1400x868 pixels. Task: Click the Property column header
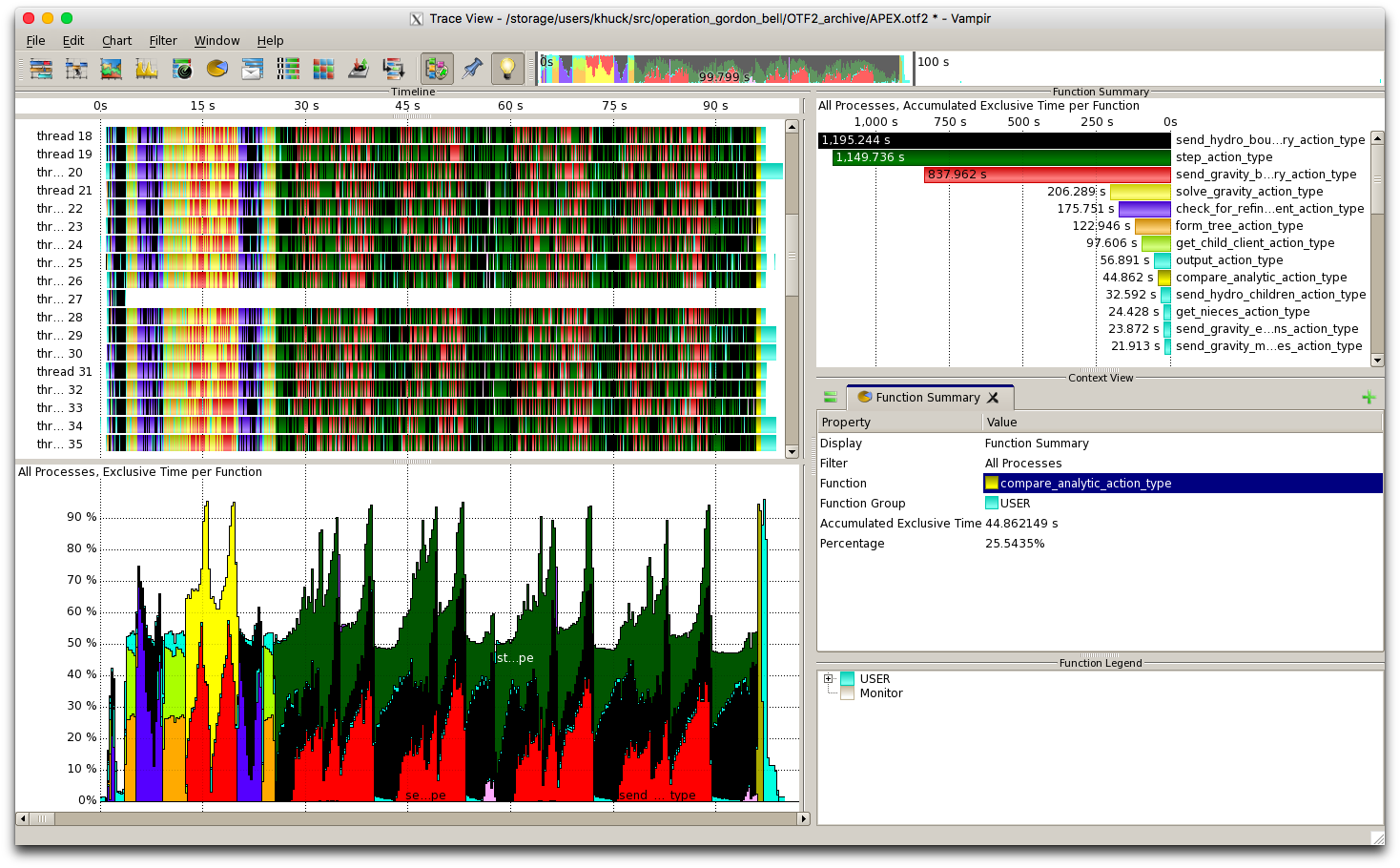(x=900, y=423)
